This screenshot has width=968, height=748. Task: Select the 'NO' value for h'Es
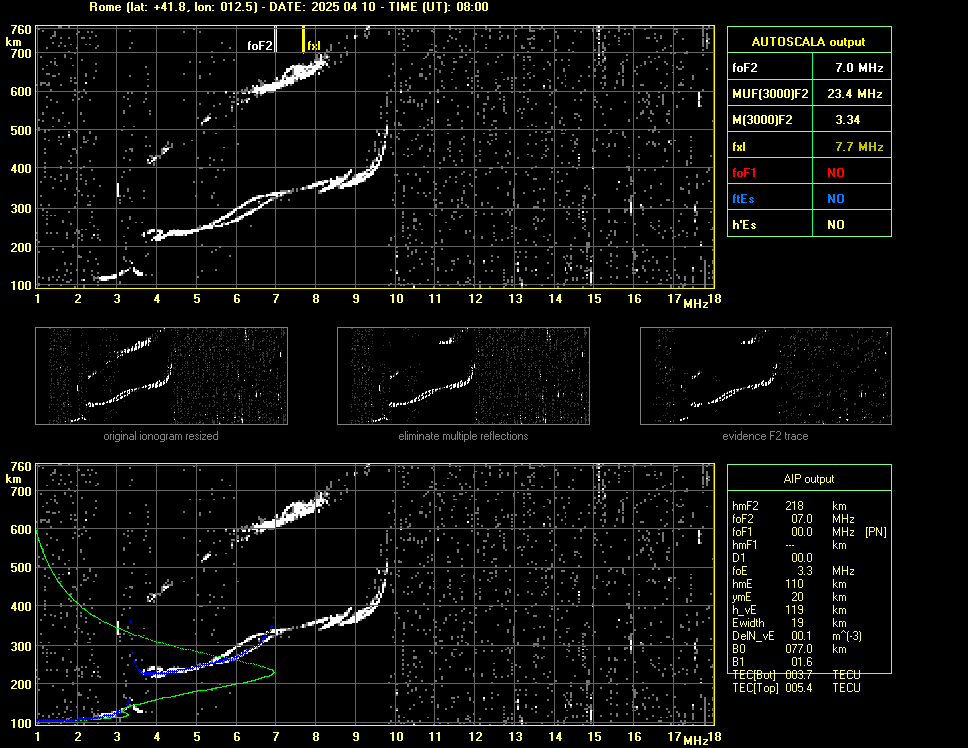click(836, 225)
